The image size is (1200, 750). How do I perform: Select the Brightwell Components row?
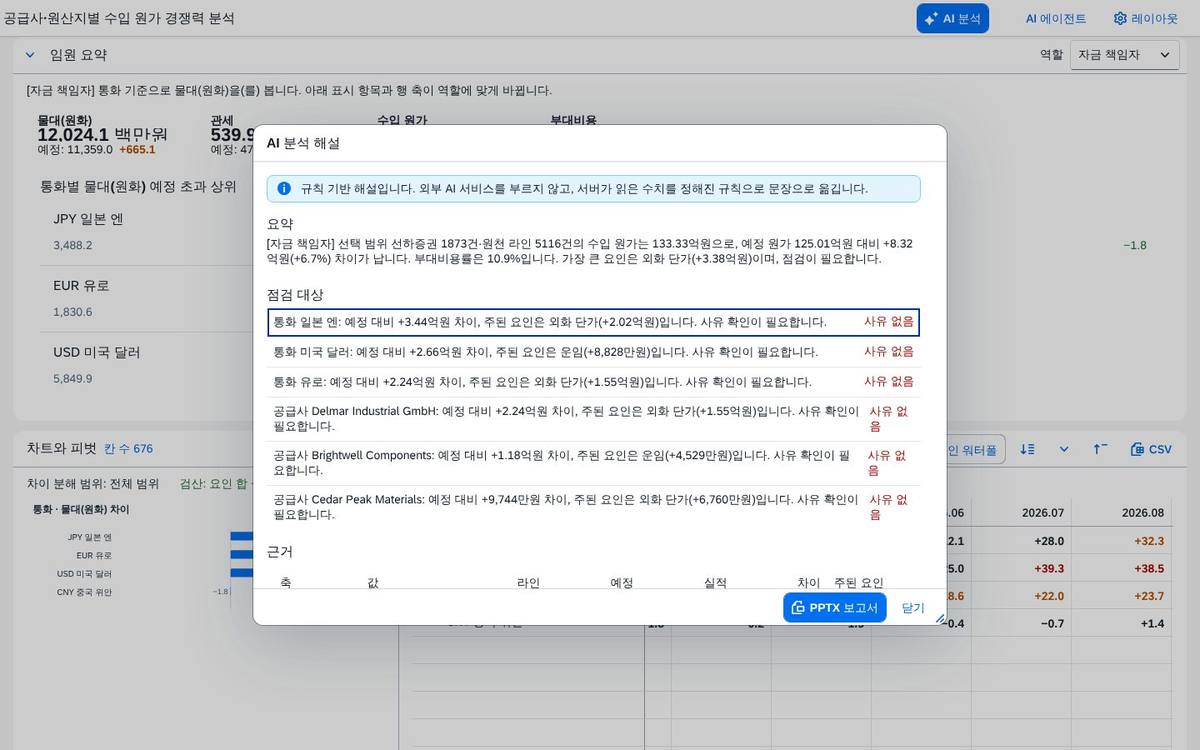tap(593, 463)
